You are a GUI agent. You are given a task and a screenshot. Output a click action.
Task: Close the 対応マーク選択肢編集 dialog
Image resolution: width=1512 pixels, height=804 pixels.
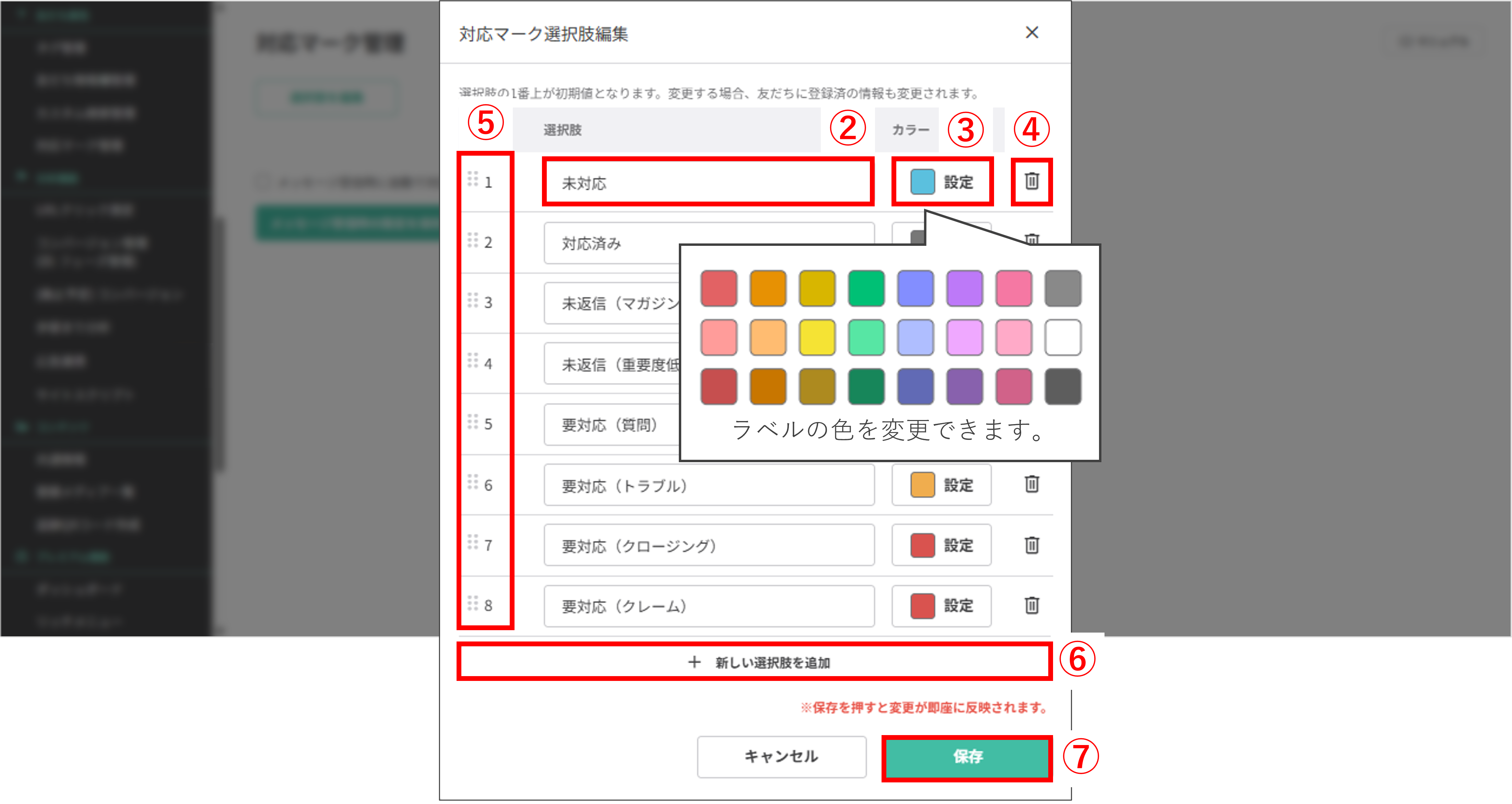pyautogui.click(x=1032, y=33)
